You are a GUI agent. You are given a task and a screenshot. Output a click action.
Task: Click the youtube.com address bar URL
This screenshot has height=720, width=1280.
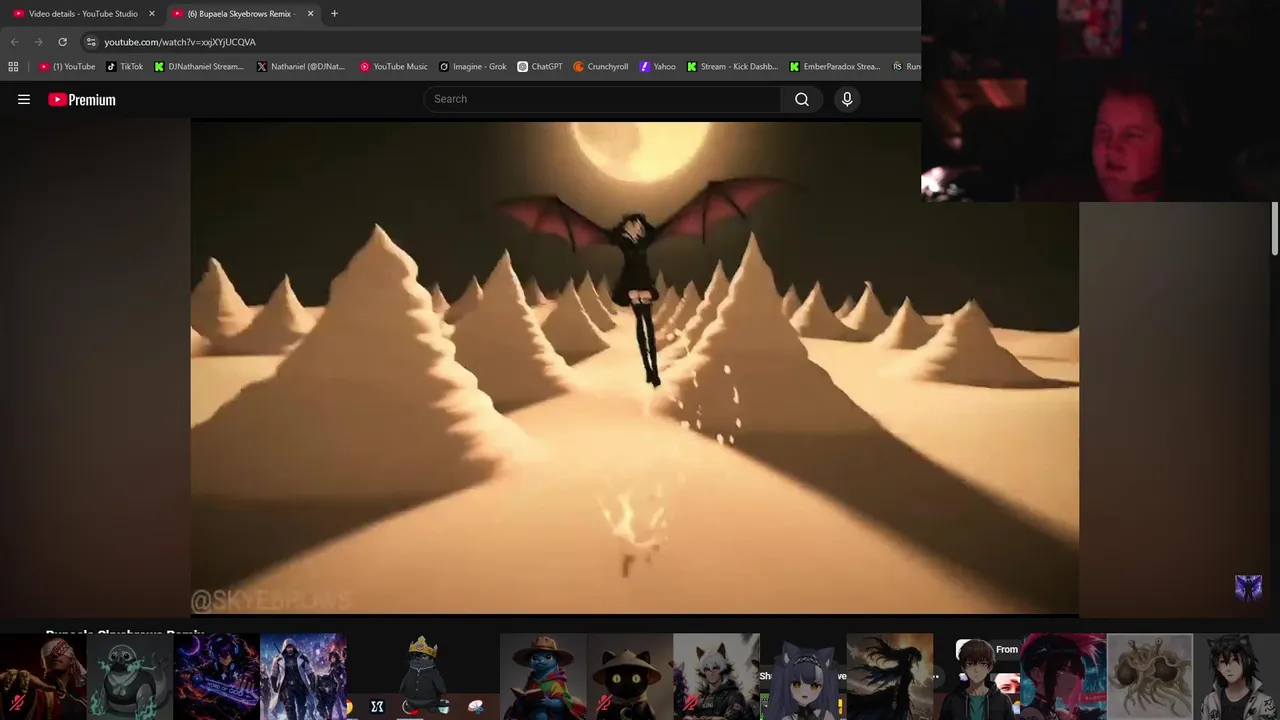point(180,42)
